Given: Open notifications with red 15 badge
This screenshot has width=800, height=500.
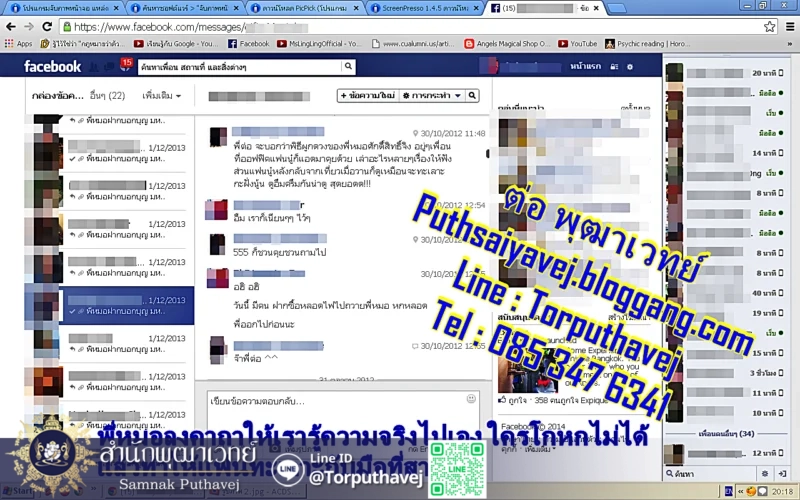Looking at the screenshot, I should pos(125,66).
